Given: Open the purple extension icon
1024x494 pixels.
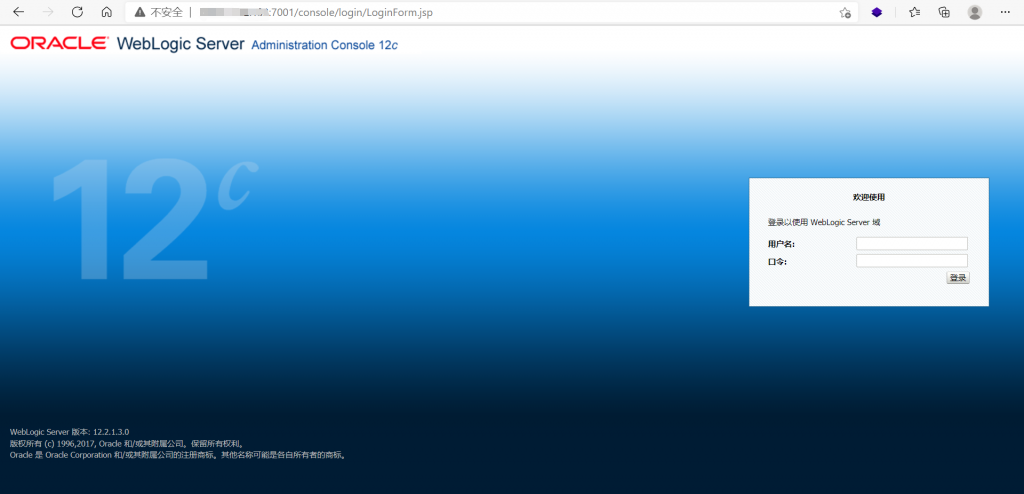Looking at the screenshot, I should point(876,12).
